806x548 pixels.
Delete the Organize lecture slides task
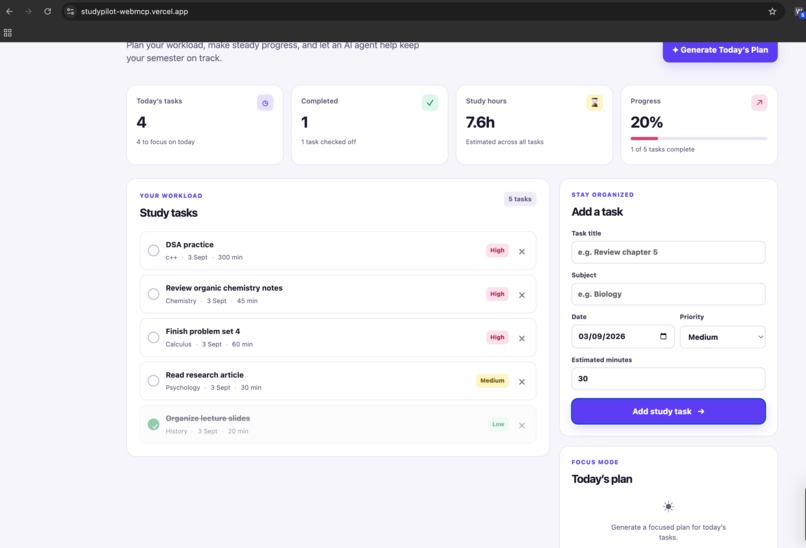click(522, 426)
